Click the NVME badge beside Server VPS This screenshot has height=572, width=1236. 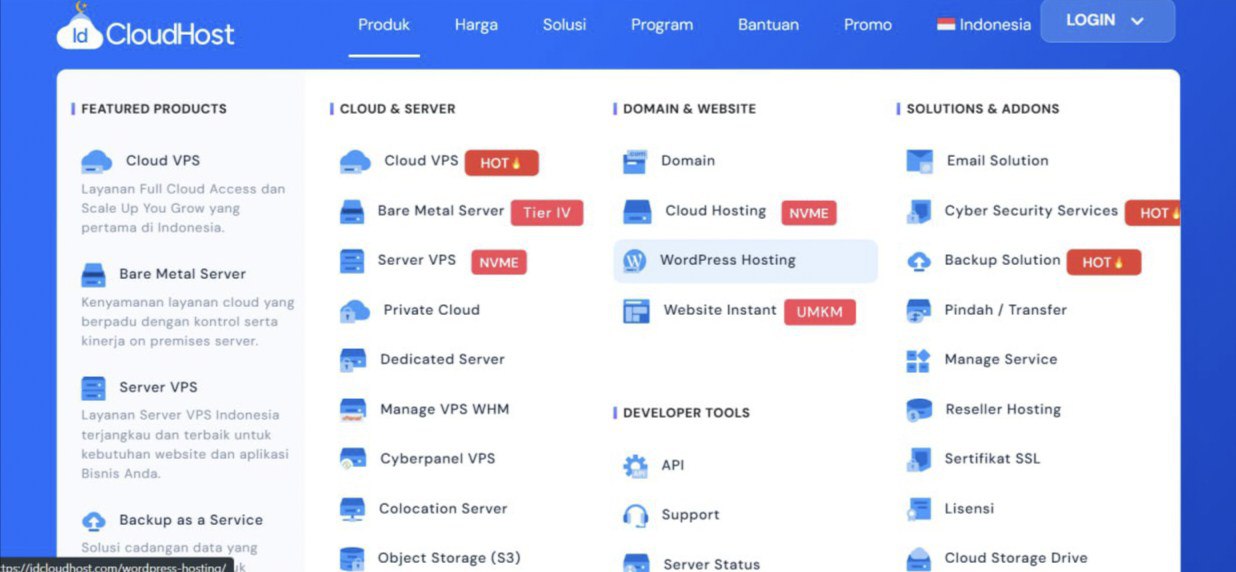(x=499, y=263)
